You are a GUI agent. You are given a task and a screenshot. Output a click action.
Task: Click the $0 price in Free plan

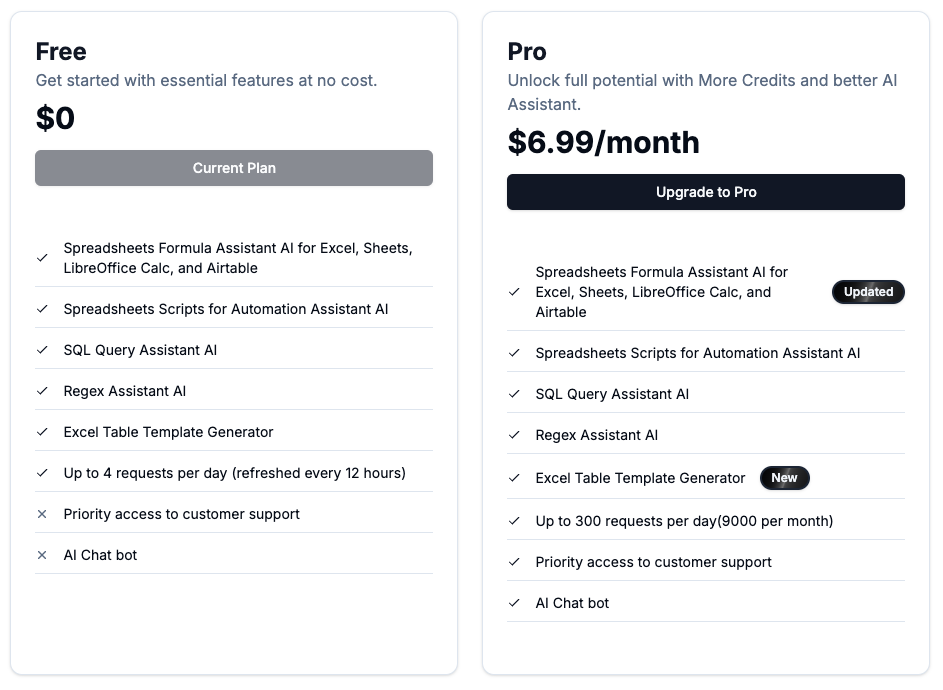(56, 118)
